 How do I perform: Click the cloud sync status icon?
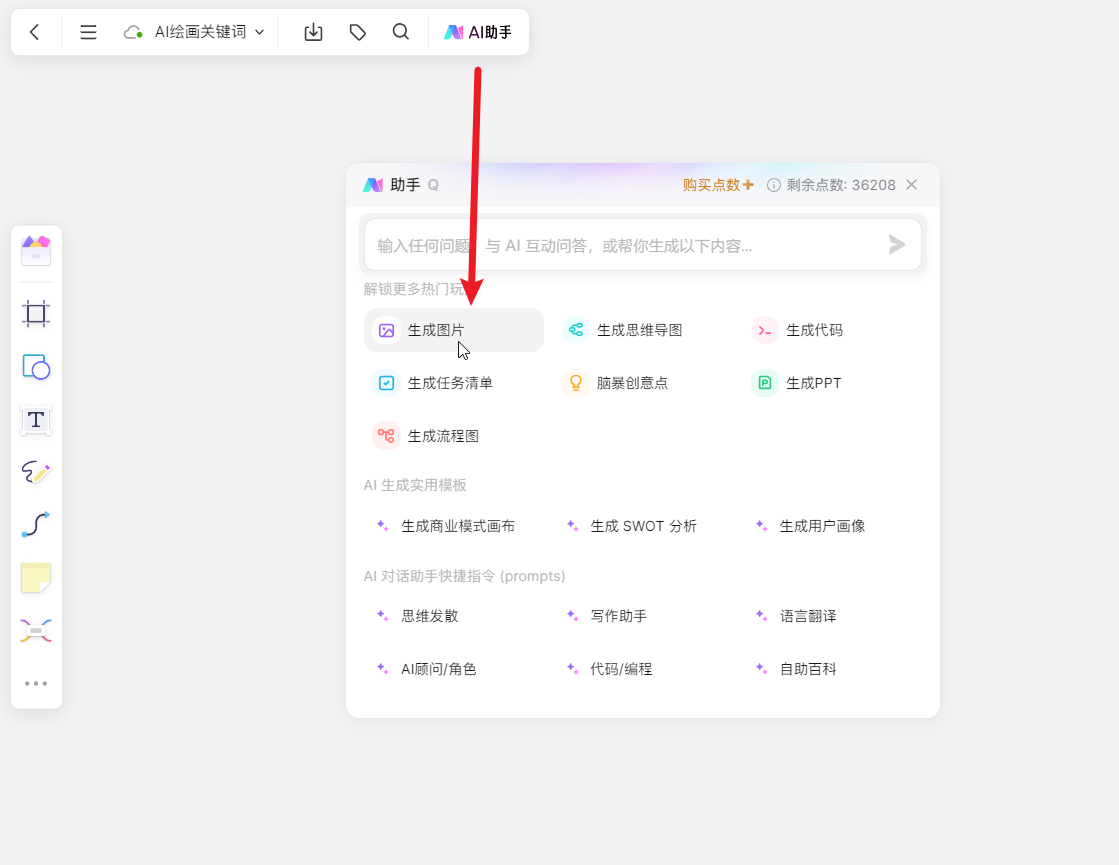tap(133, 32)
